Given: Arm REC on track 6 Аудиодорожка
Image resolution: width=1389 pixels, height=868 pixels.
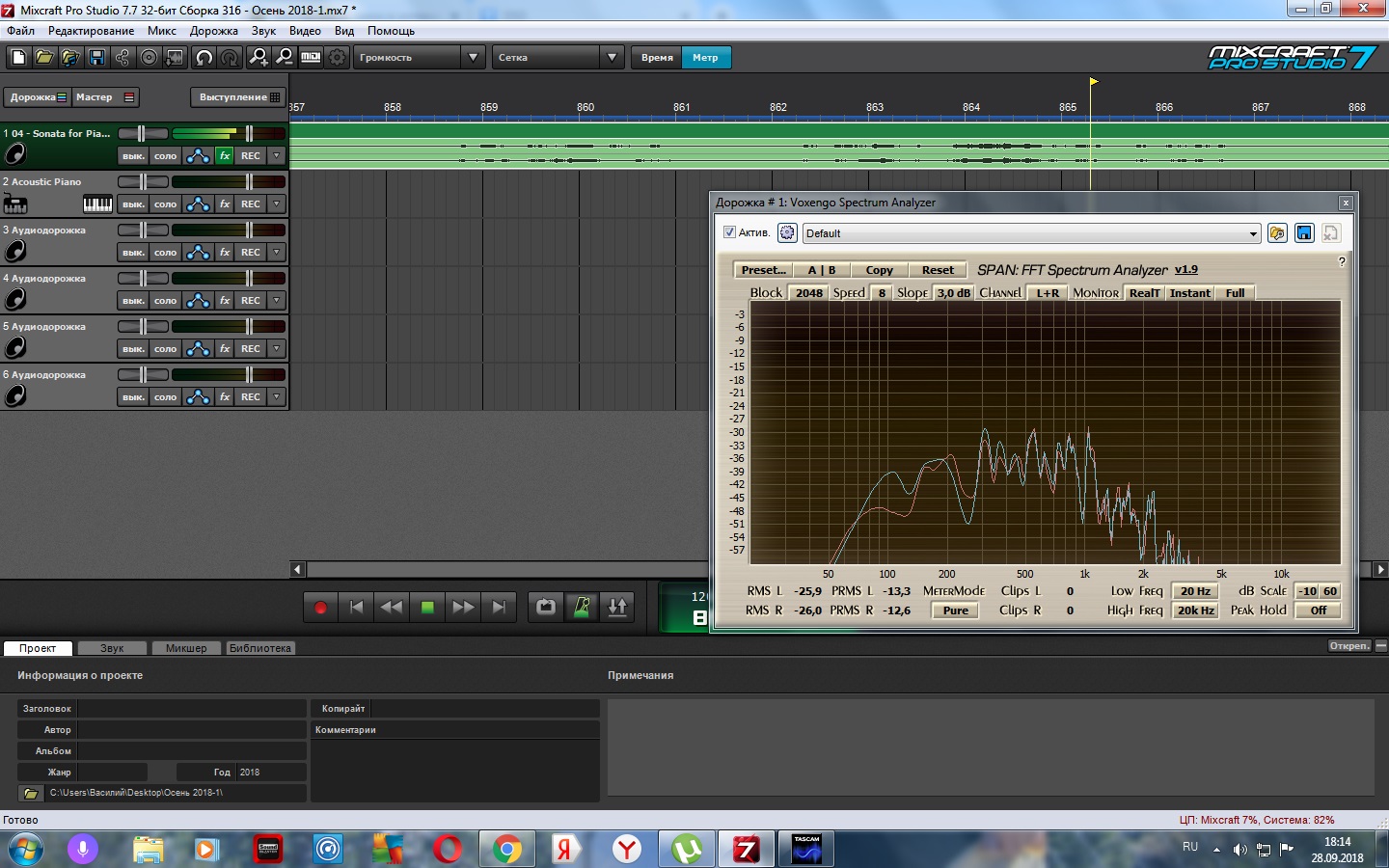Looking at the screenshot, I should pyautogui.click(x=251, y=396).
